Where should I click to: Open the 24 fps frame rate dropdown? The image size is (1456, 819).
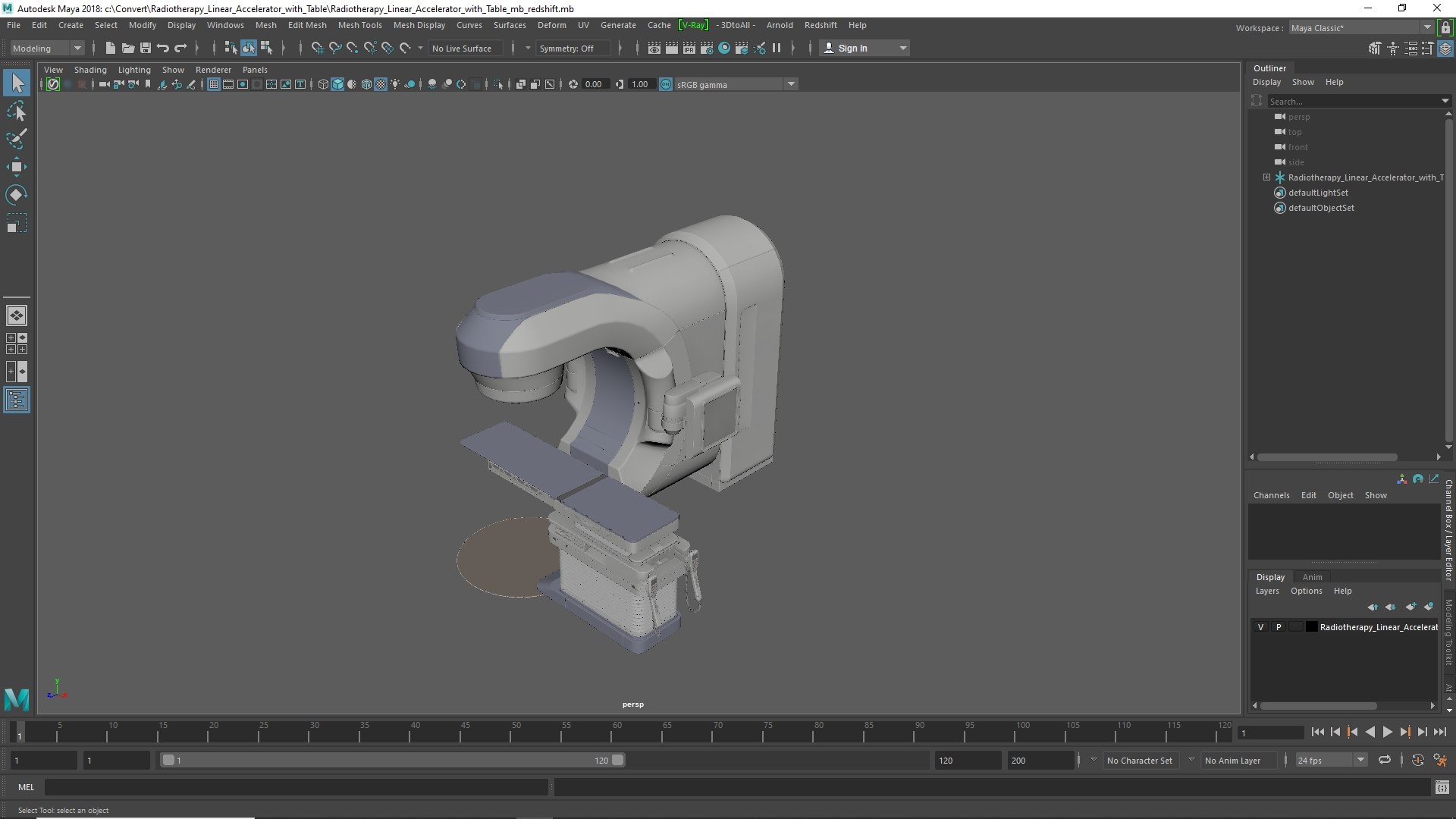click(1331, 760)
